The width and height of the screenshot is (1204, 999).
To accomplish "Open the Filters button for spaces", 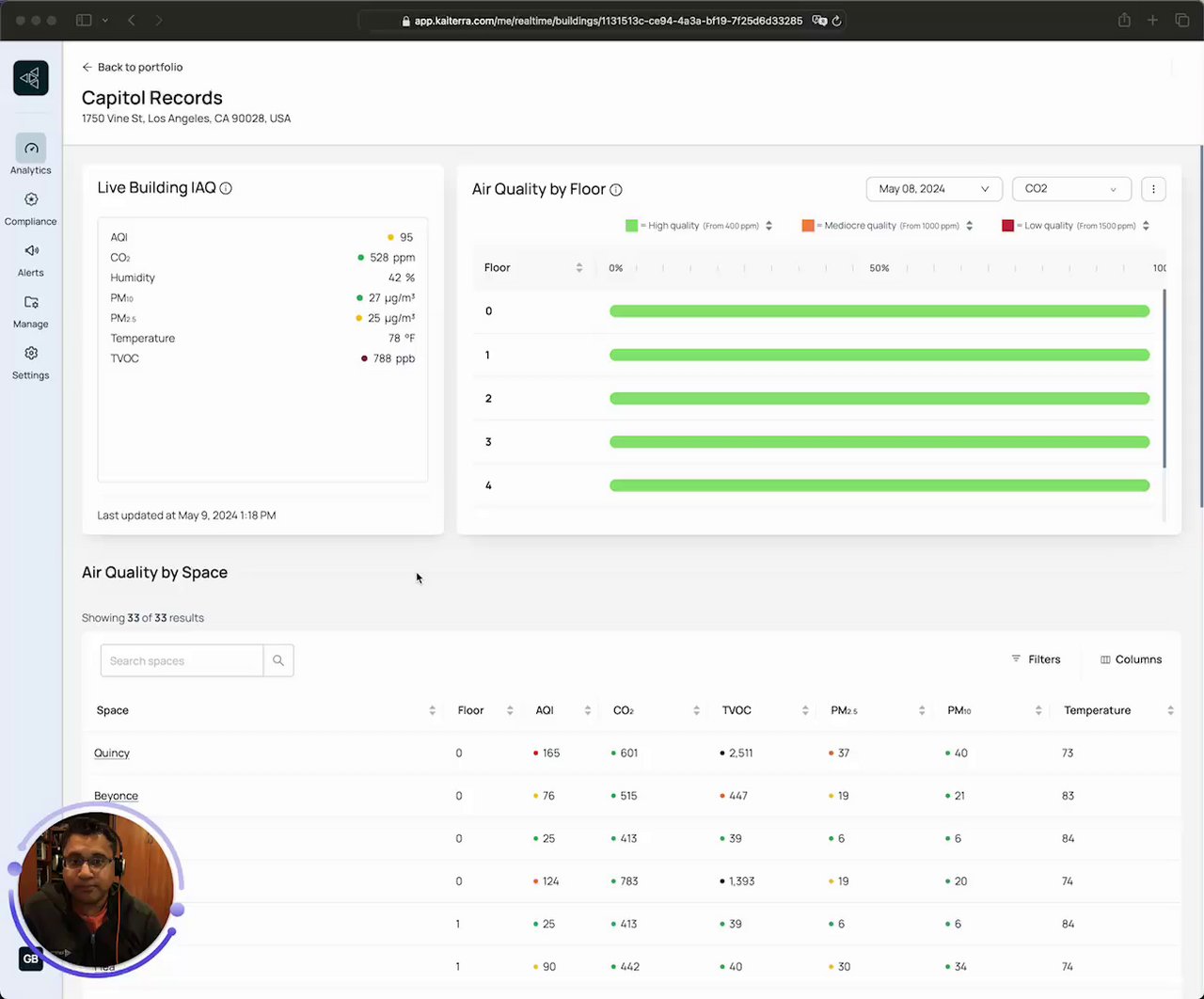I will [1036, 659].
